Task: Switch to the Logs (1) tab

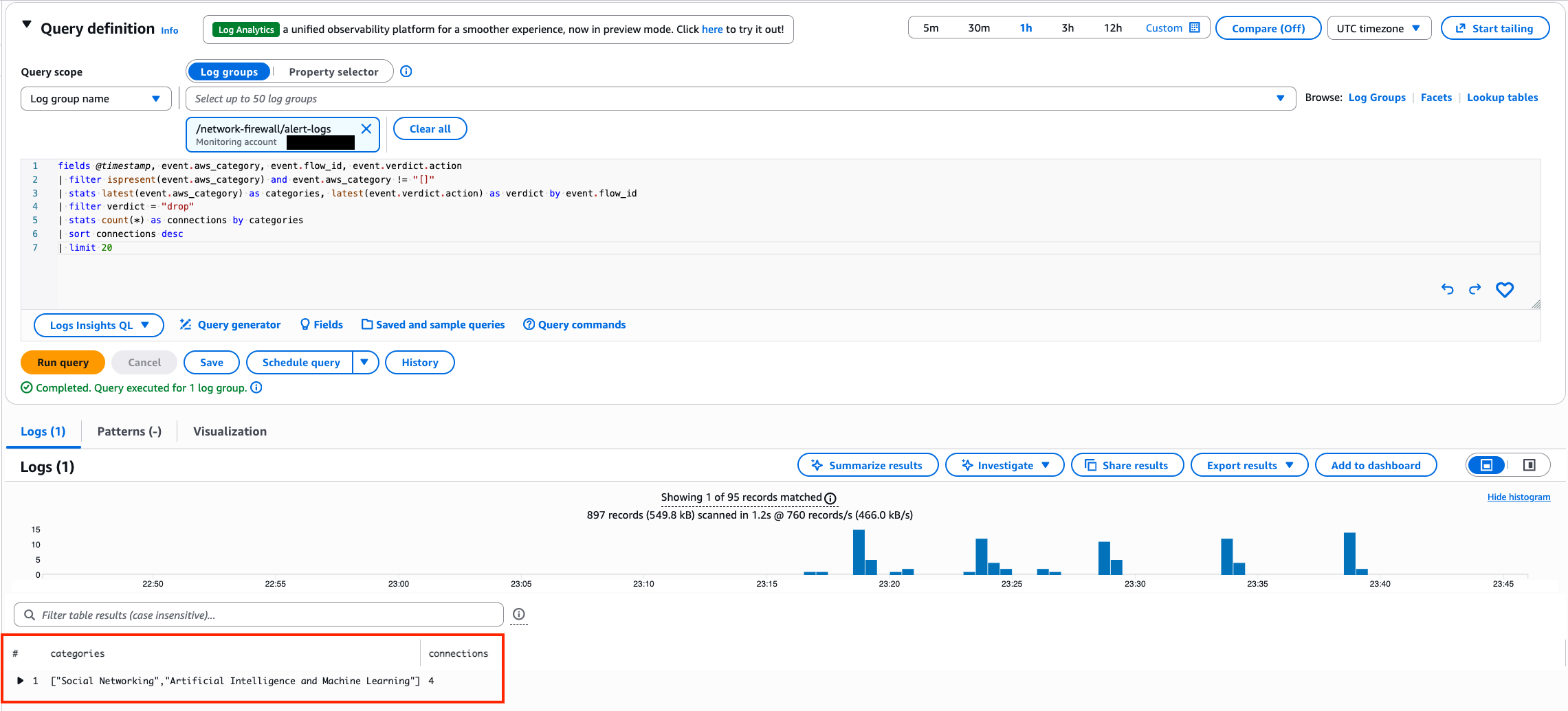Action: (x=43, y=431)
